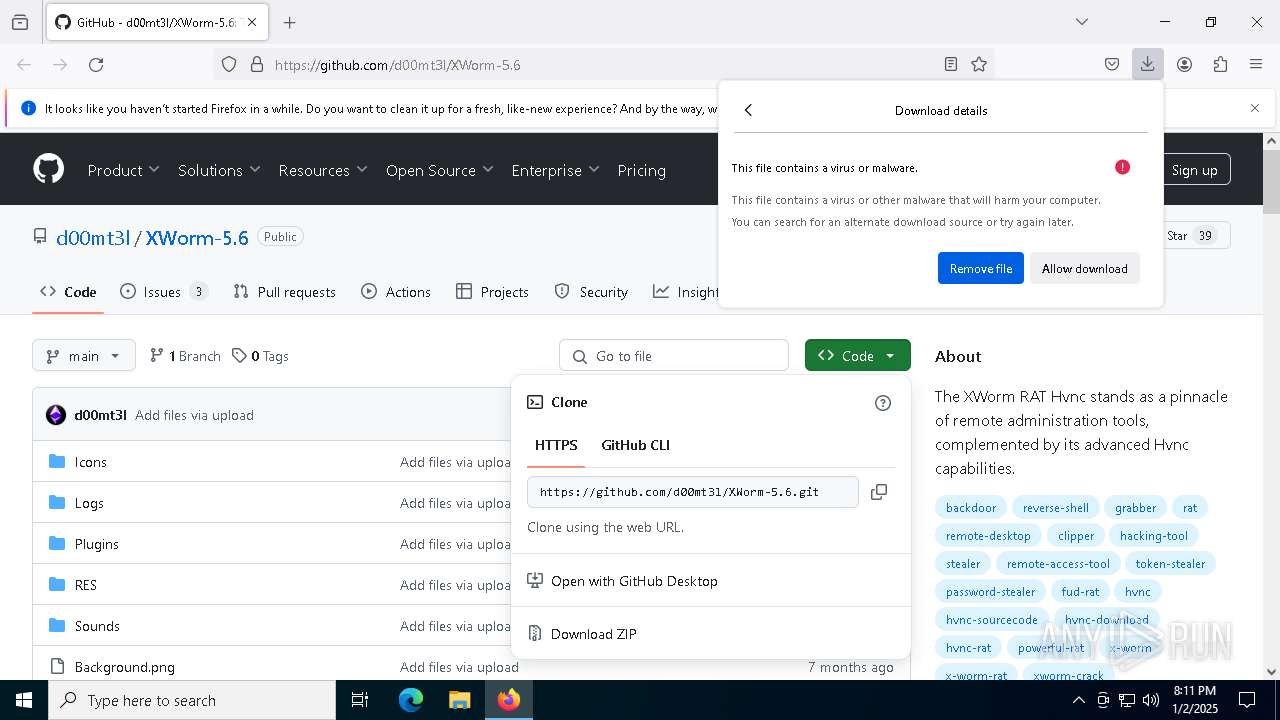Open the Plugins folder
Viewport: 1280px width, 720px height.
[97, 544]
